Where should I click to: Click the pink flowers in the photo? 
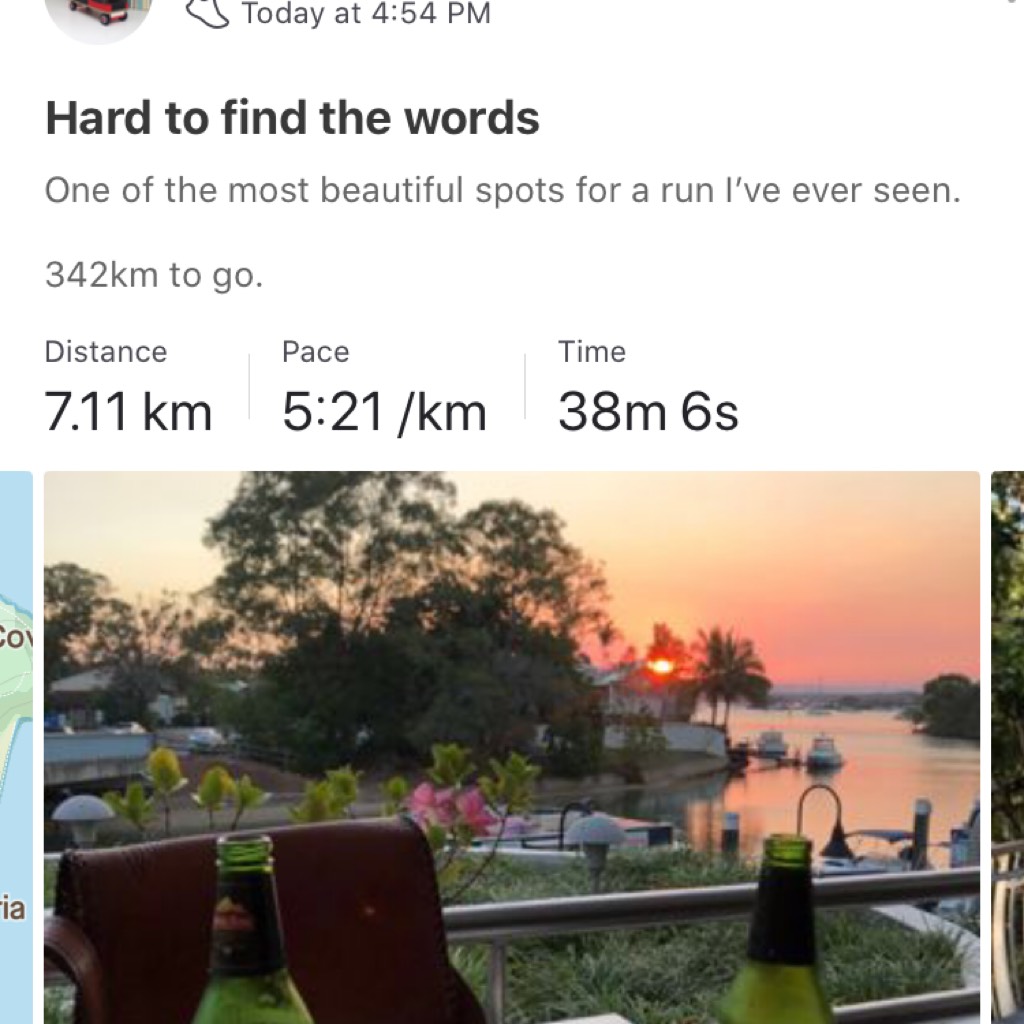[451, 810]
